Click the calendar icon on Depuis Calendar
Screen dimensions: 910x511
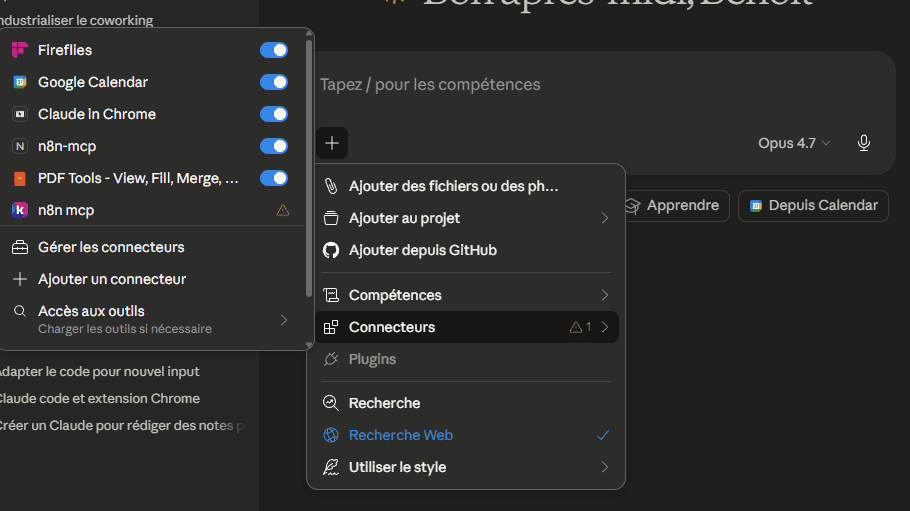pos(756,206)
